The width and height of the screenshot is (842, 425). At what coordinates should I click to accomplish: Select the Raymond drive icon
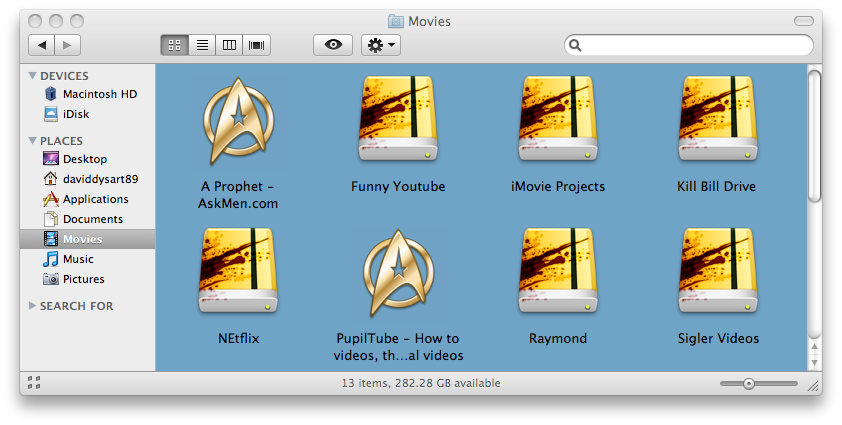558,271
